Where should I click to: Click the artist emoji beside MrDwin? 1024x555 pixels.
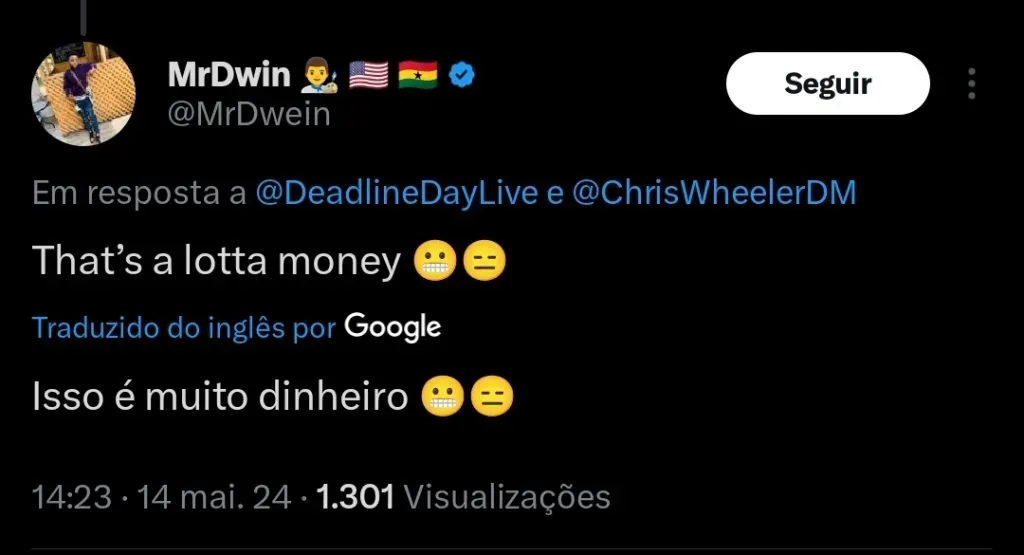(319, 75)
